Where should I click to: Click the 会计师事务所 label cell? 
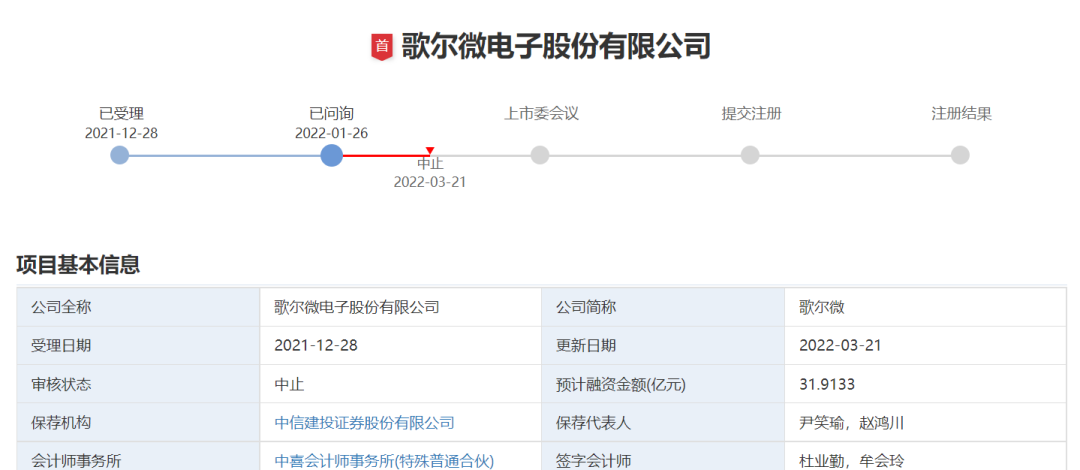pyautogui.click(x=138, y=456)
